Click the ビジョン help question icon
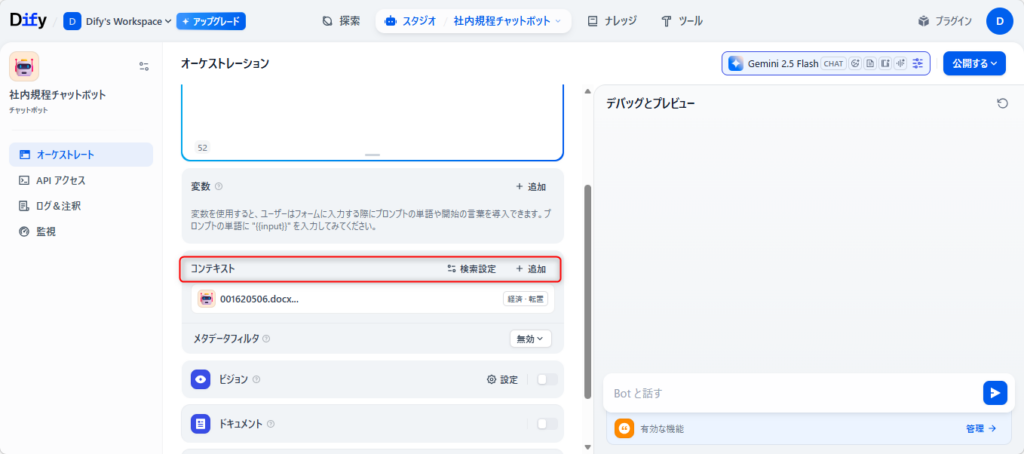1024x454 pixels. (x=257, y=380)
